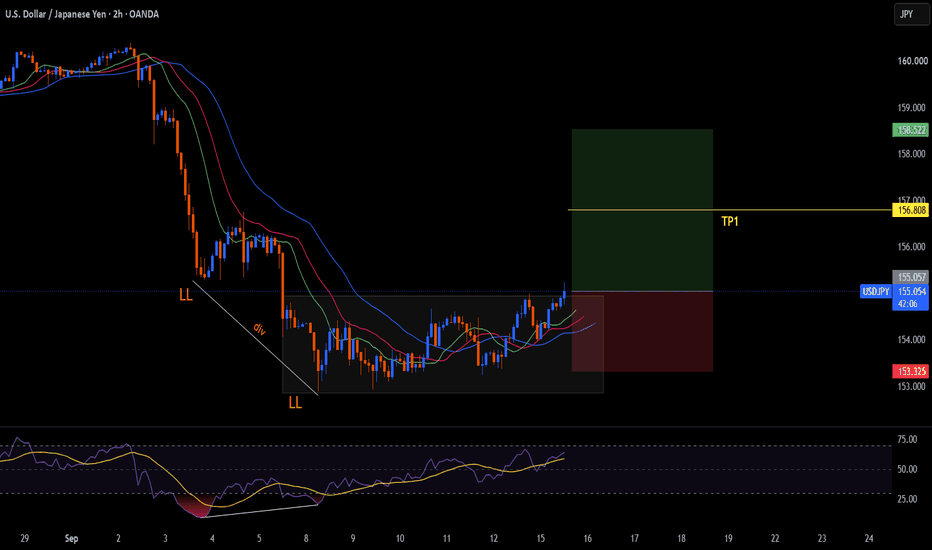Click the orange 'div' divergence label
This screenshot has width=932, height=550.
click(x=259, y=328)
